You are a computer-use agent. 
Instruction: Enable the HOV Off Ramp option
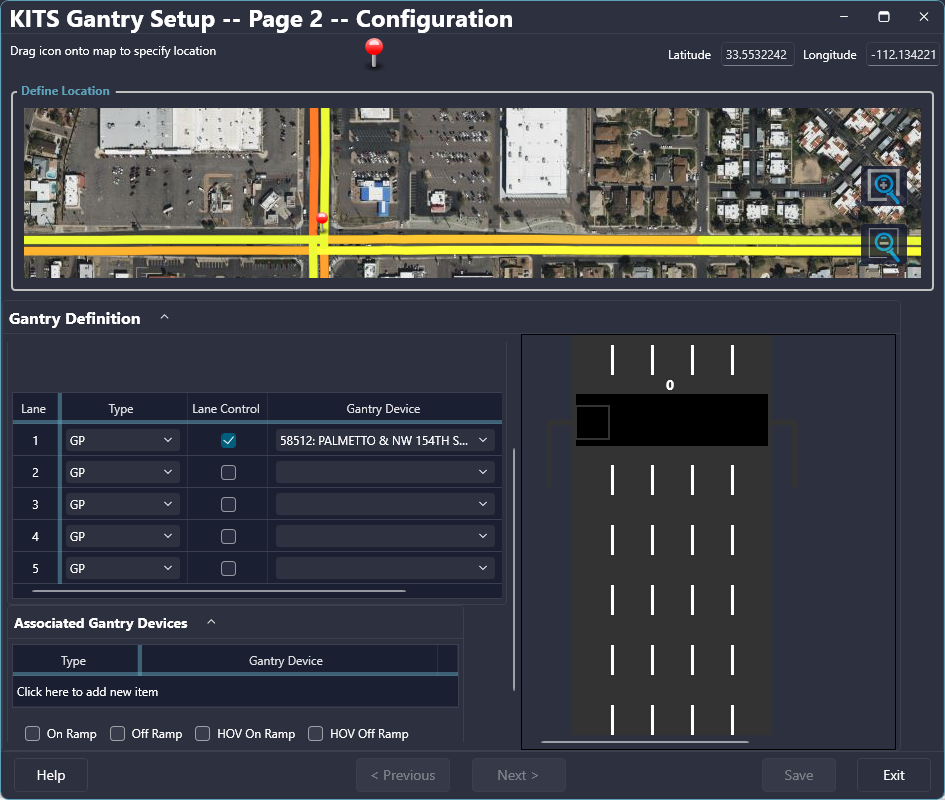(x=316, y=734)
